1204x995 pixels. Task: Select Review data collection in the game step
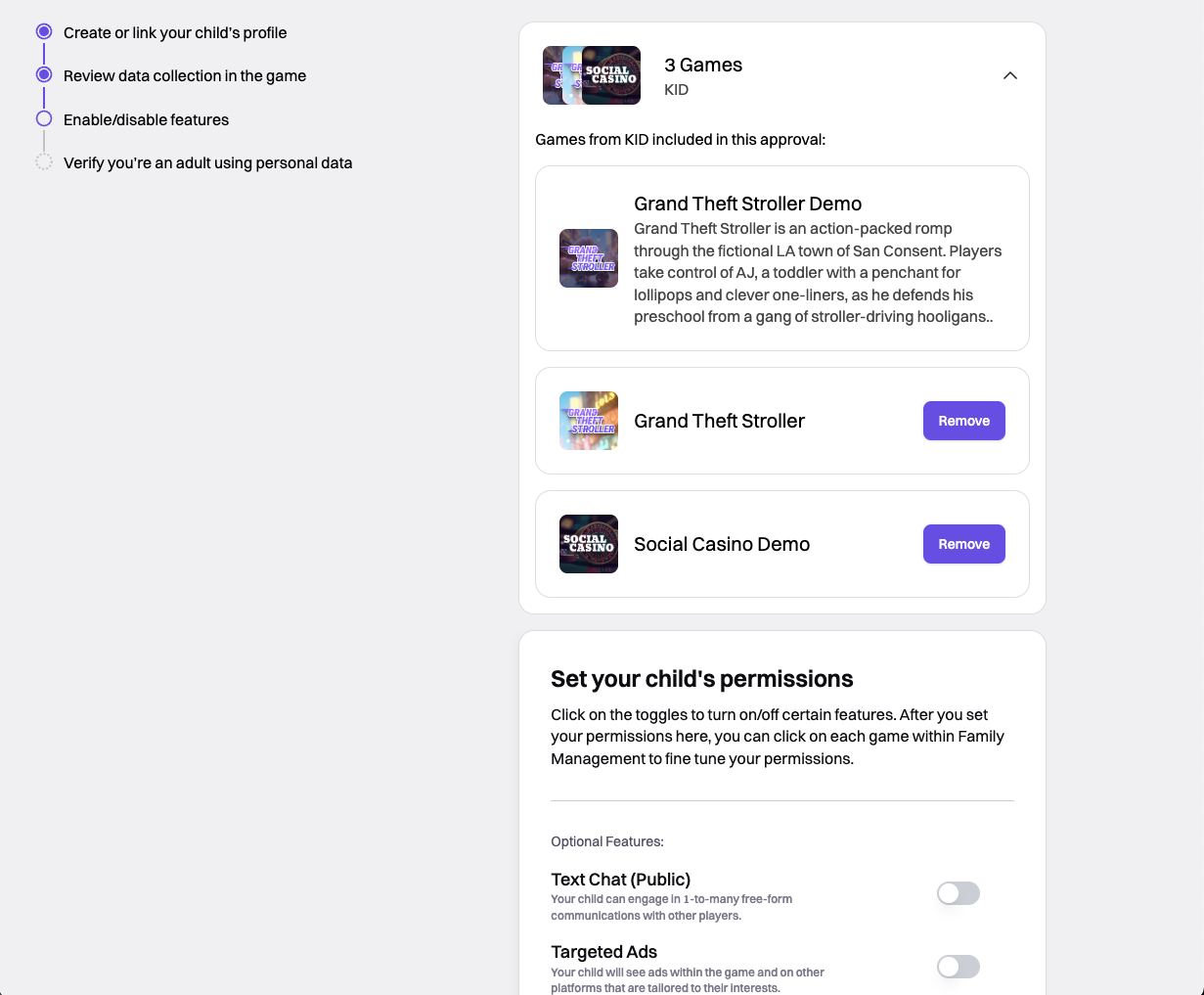point(185,76)
